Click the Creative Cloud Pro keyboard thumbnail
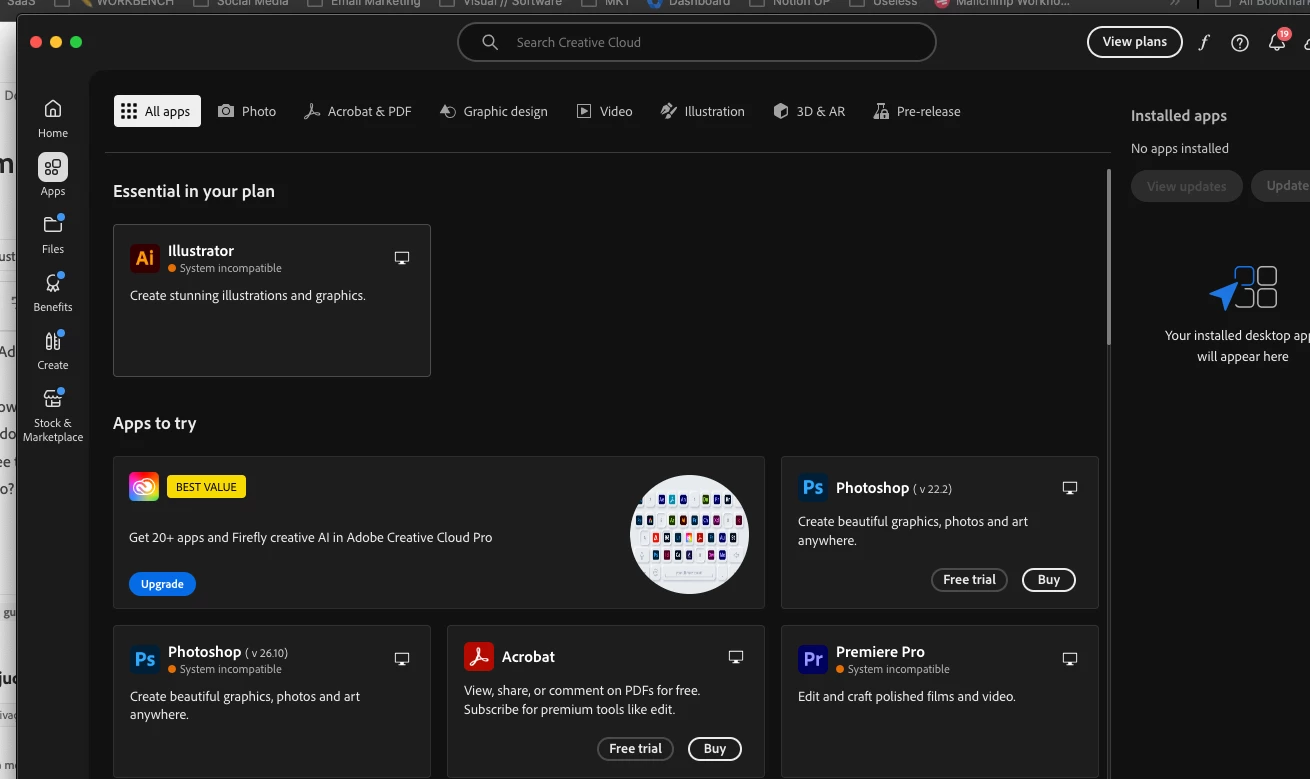 pos(689,535)
